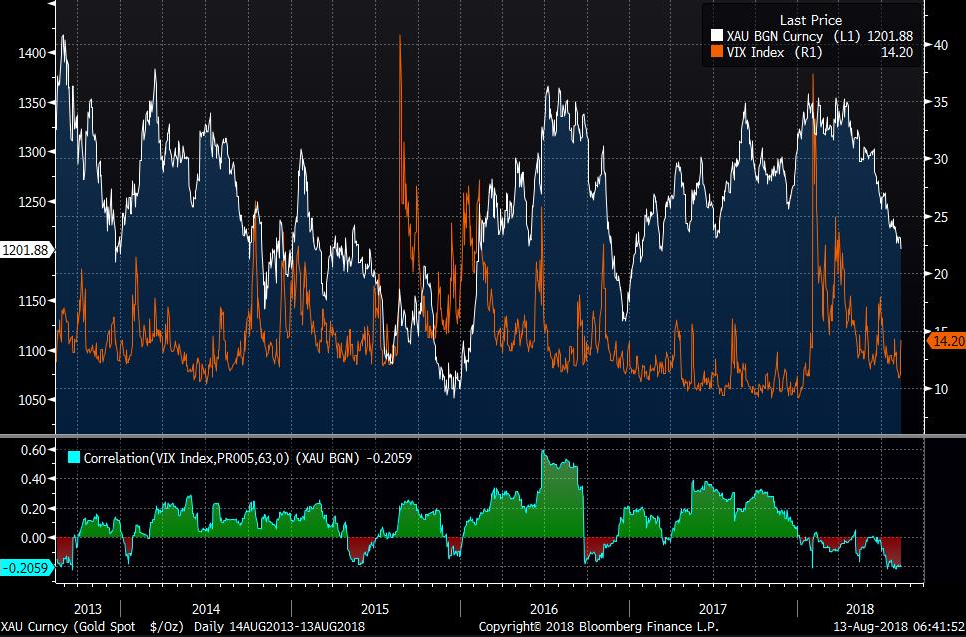
Task: Click the cyan Correlation study swatch
Action: coord(73,459)
